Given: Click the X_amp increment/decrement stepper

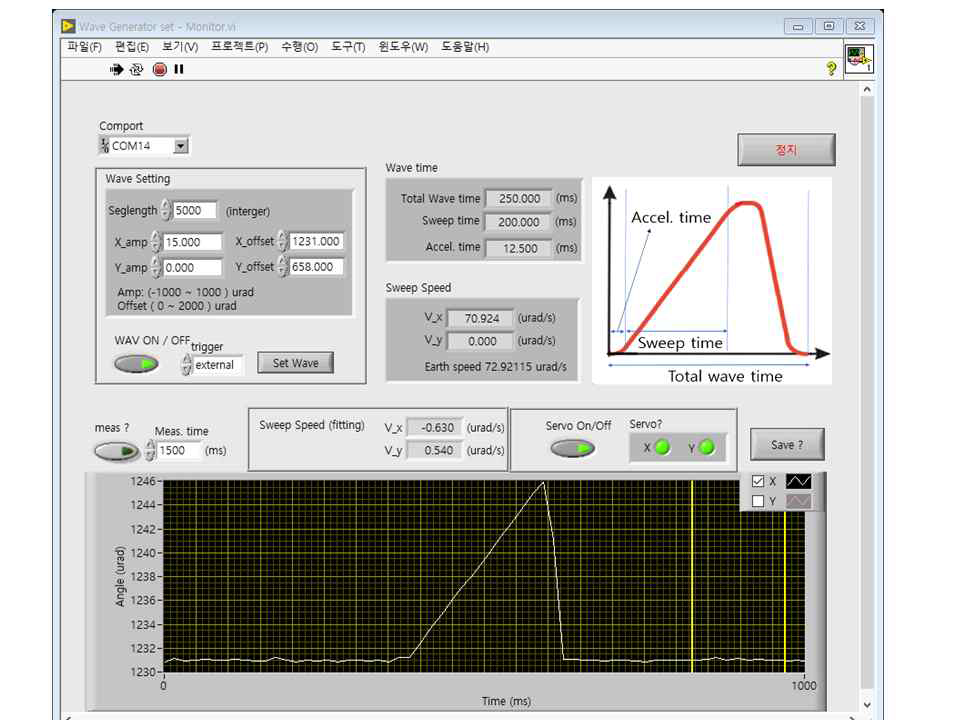Looking at the screenshot, I should point(156,242).
